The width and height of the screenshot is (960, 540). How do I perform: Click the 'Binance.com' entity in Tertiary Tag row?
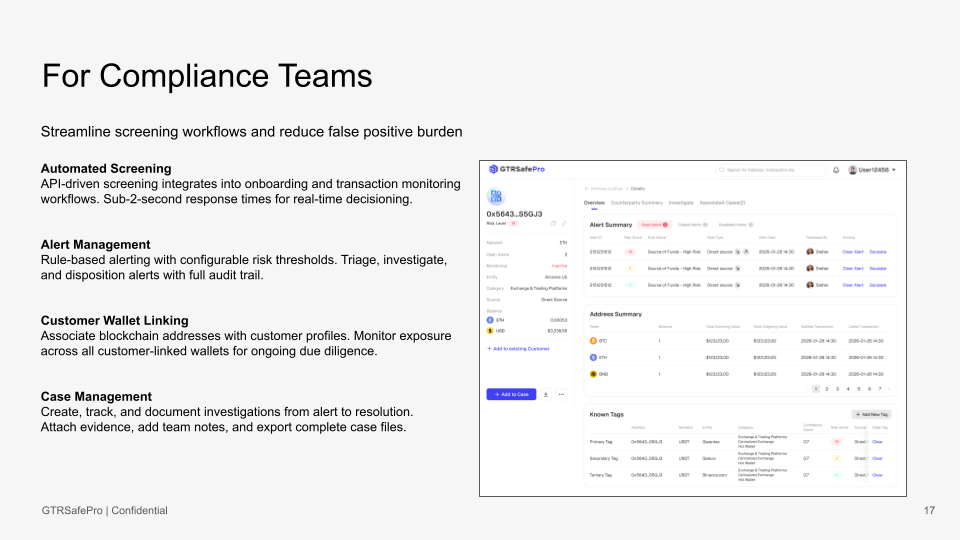click(714, 474)
